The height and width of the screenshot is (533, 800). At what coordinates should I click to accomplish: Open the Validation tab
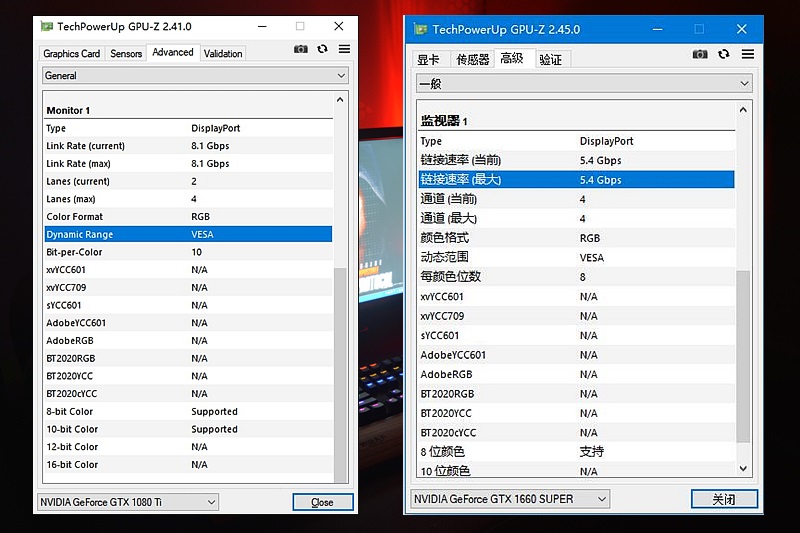[223, 53]
